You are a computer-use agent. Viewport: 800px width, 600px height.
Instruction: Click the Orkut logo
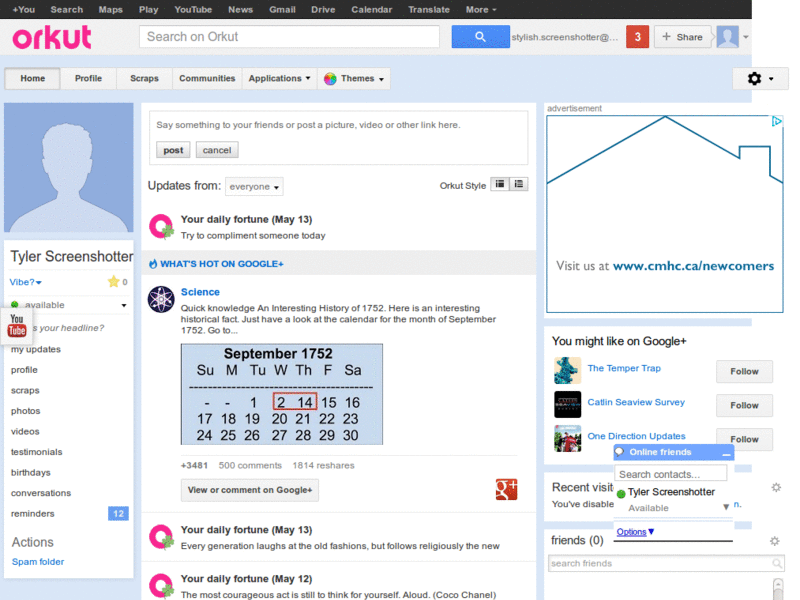pyautogui.click(x=52, y=37)
